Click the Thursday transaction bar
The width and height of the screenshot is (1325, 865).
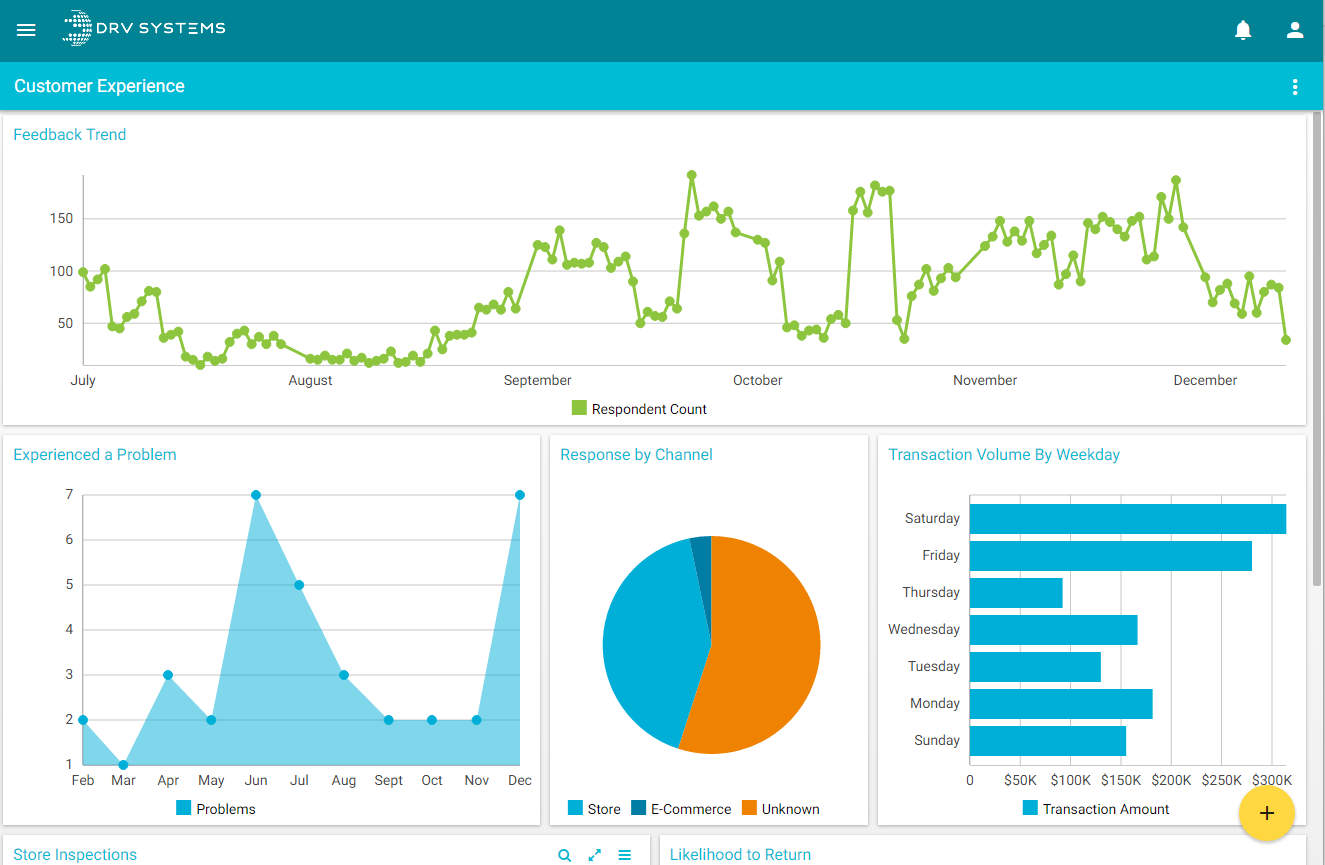pyautogui.click(x=1016, y=593)
